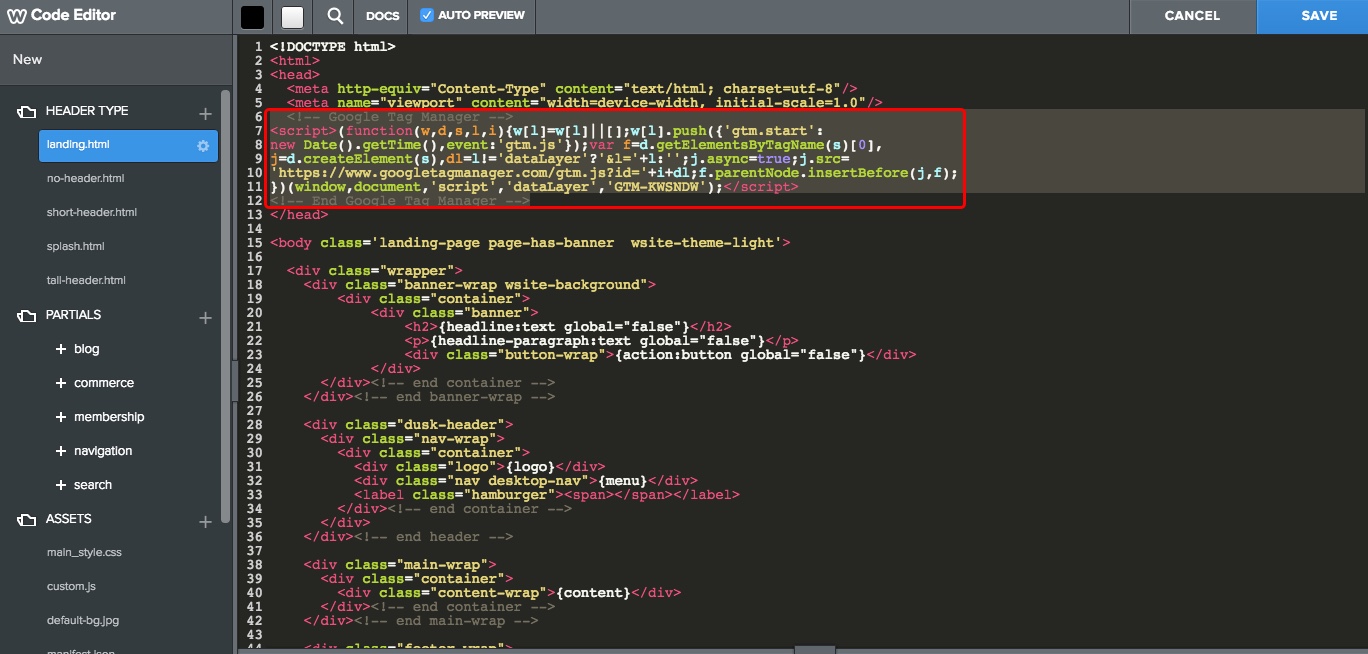Click the div class="wrapper" line
1368x654 pixels.
coord(374,271)
